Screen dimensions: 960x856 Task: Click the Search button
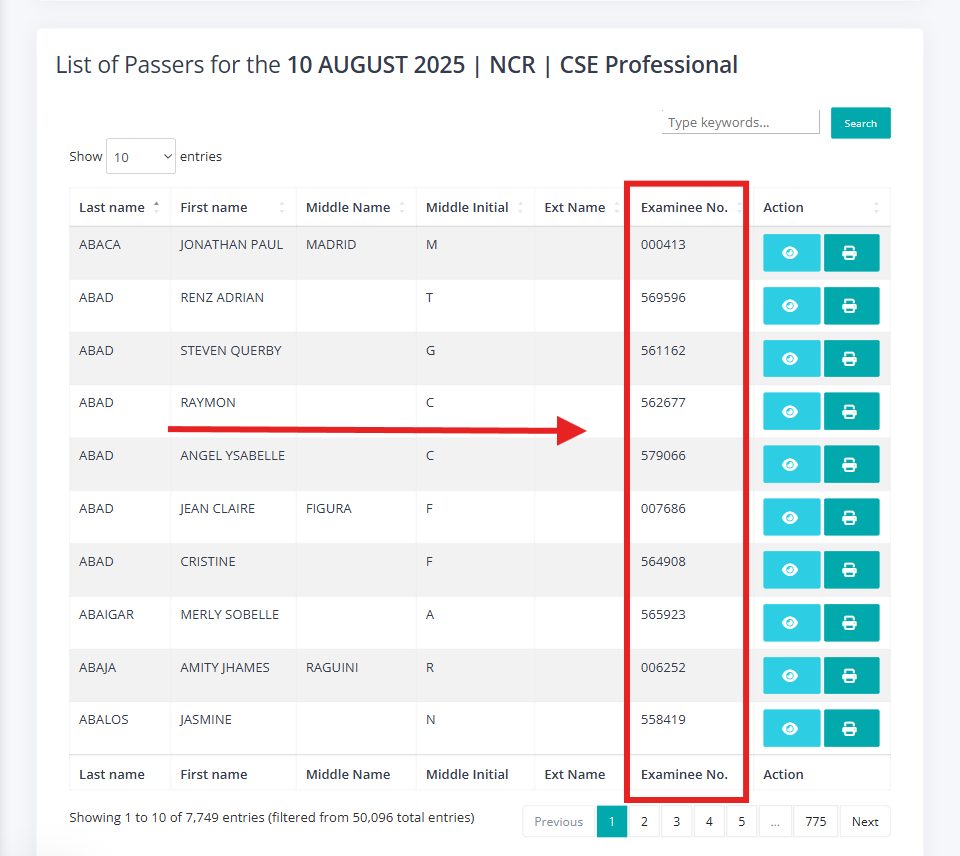pyautogui.click(x=860, y=123)
